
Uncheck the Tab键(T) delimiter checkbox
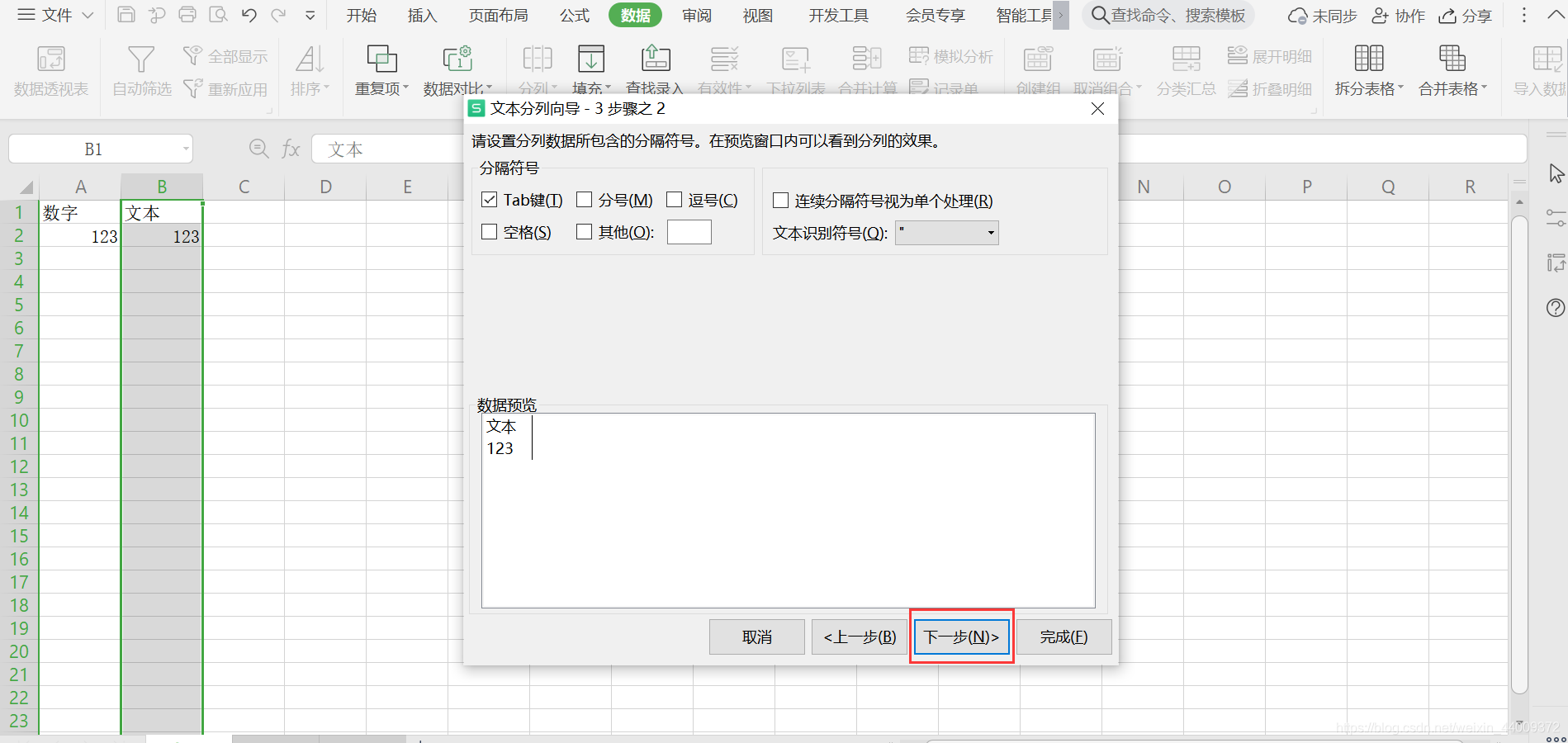coord(489,200)
